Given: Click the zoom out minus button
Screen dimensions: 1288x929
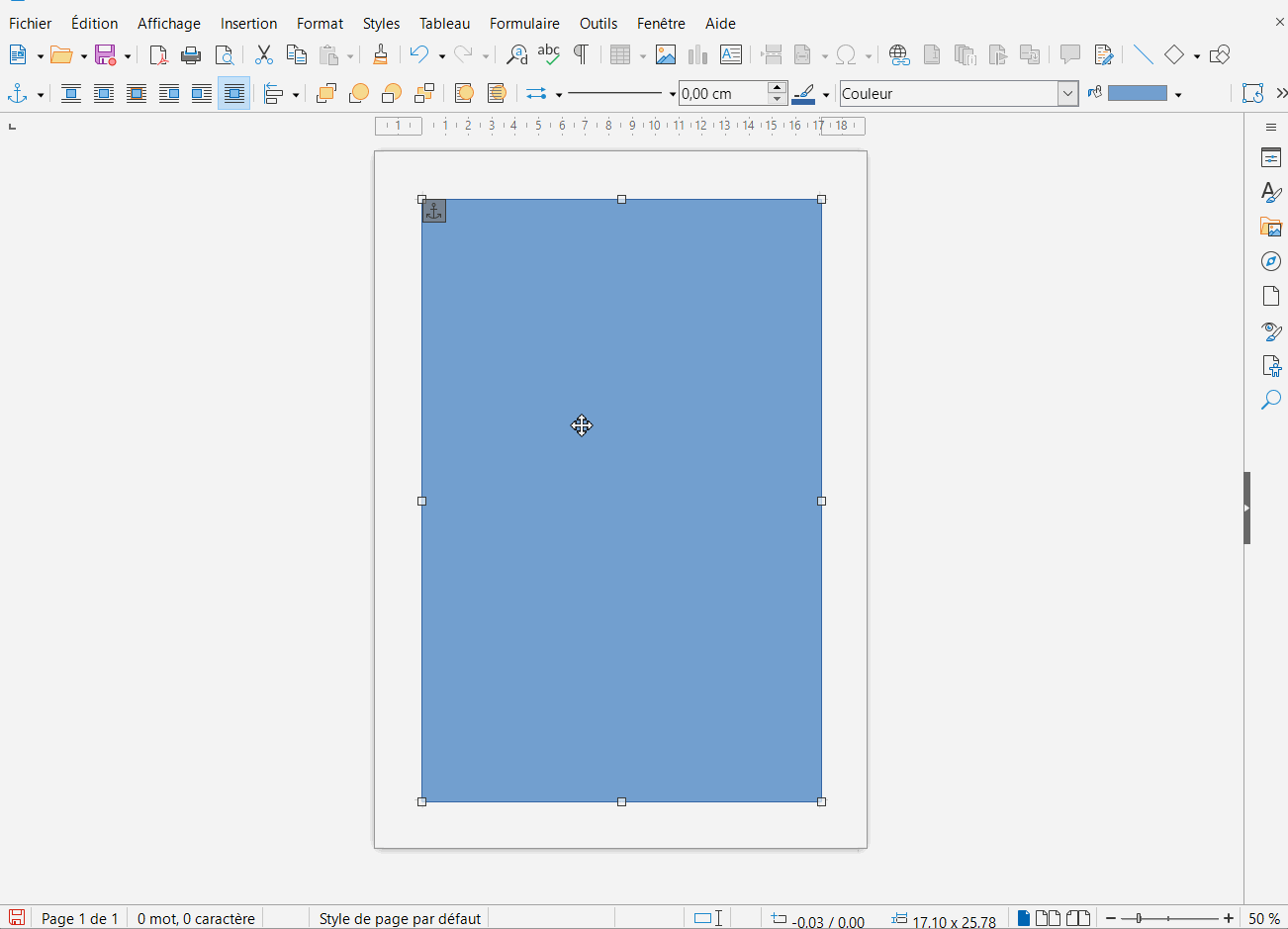Looking at the screenshot, I should [x=1111, y=918].
